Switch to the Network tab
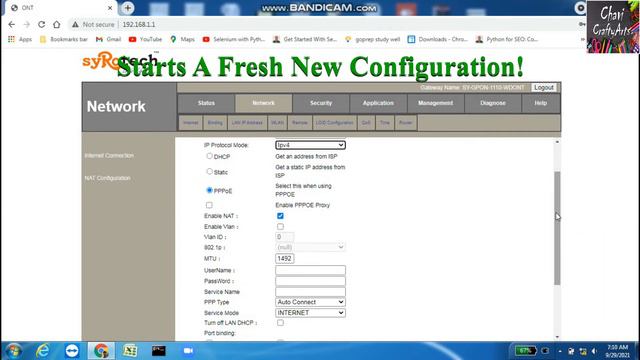 263,103
